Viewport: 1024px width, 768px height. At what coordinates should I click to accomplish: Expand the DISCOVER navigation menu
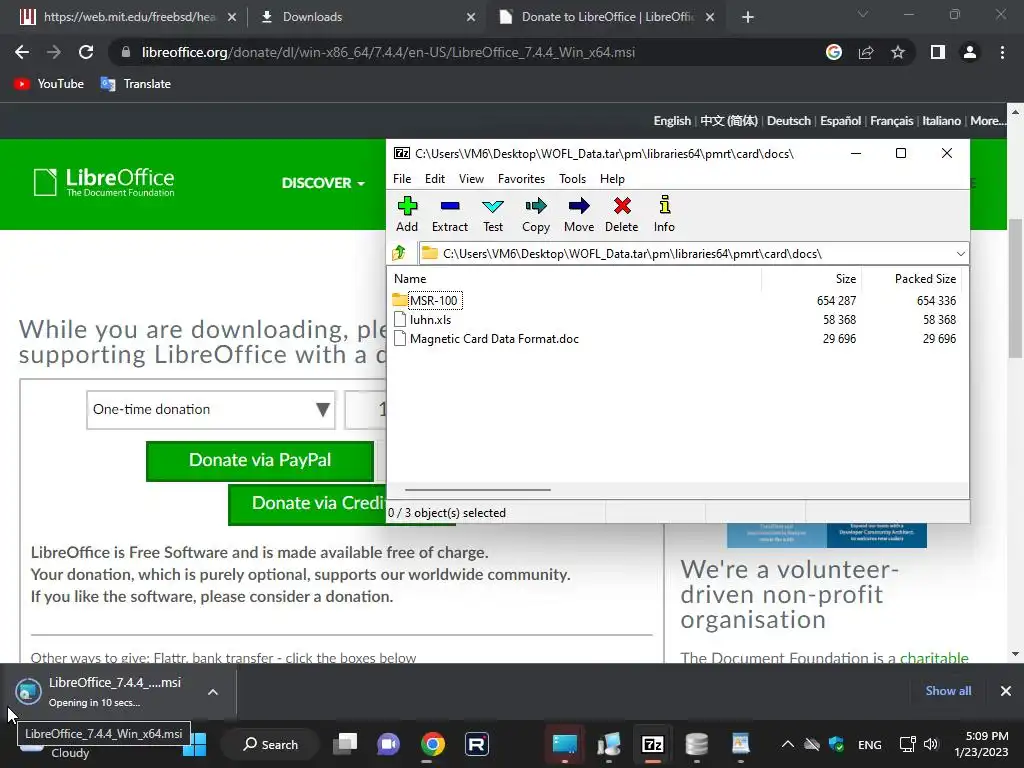click(323, 183)
